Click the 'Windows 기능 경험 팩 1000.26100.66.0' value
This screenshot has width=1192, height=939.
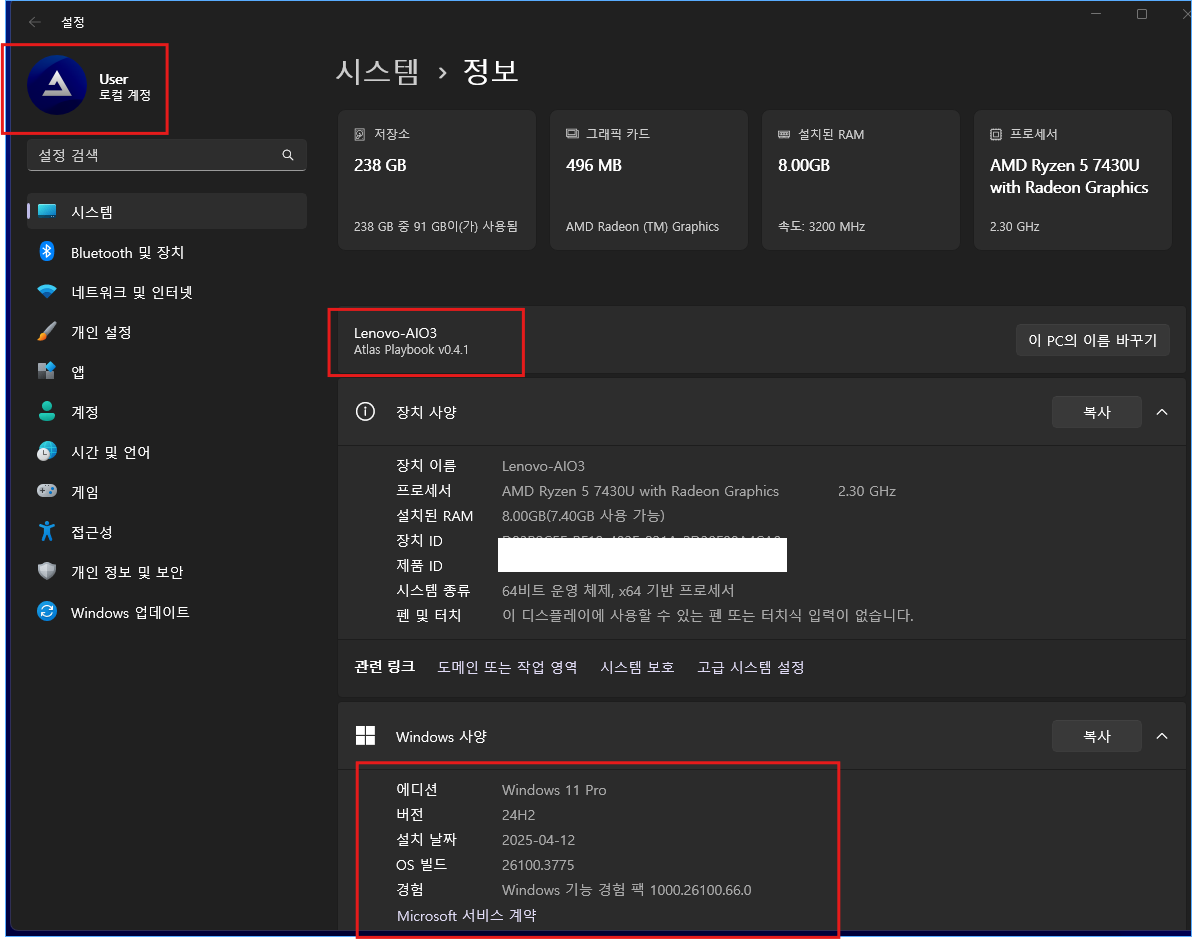point(626,890)
